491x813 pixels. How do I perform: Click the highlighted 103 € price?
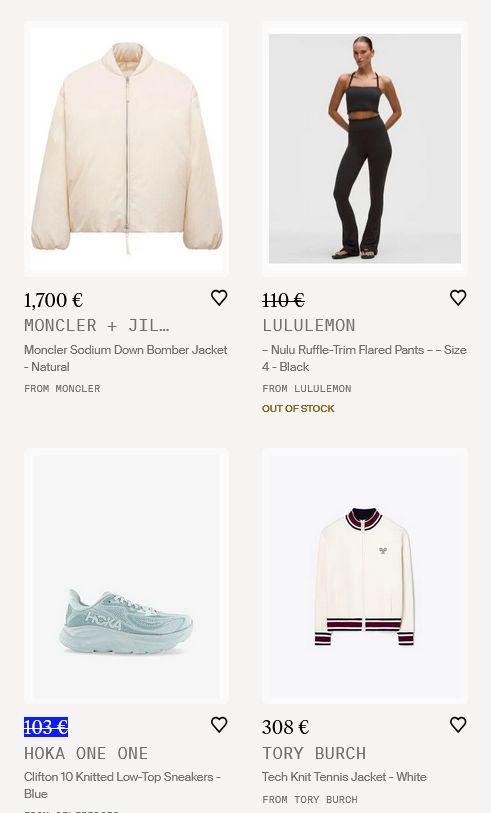tap(46, 727)
